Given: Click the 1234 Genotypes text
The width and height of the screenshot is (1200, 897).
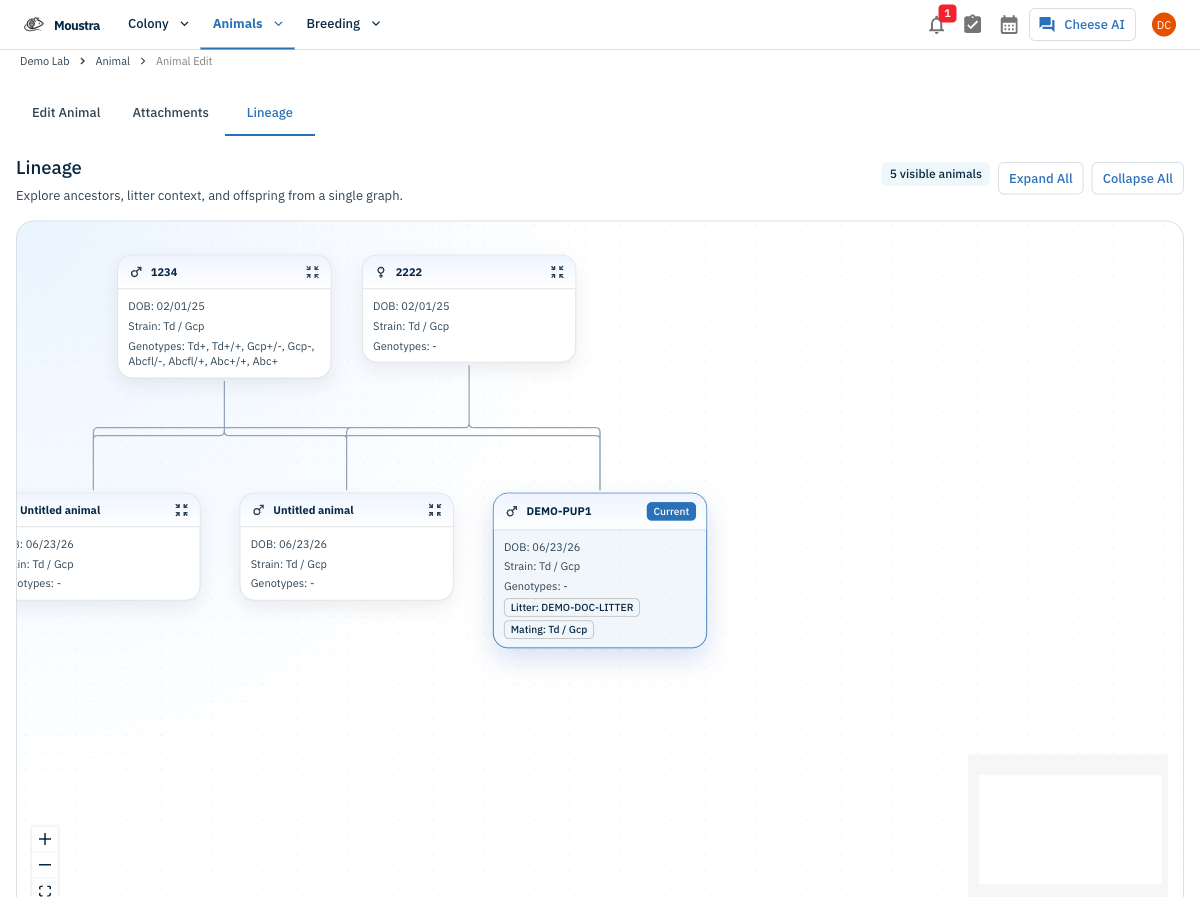Looking at the screenshot, I should [x=221, y=354].
